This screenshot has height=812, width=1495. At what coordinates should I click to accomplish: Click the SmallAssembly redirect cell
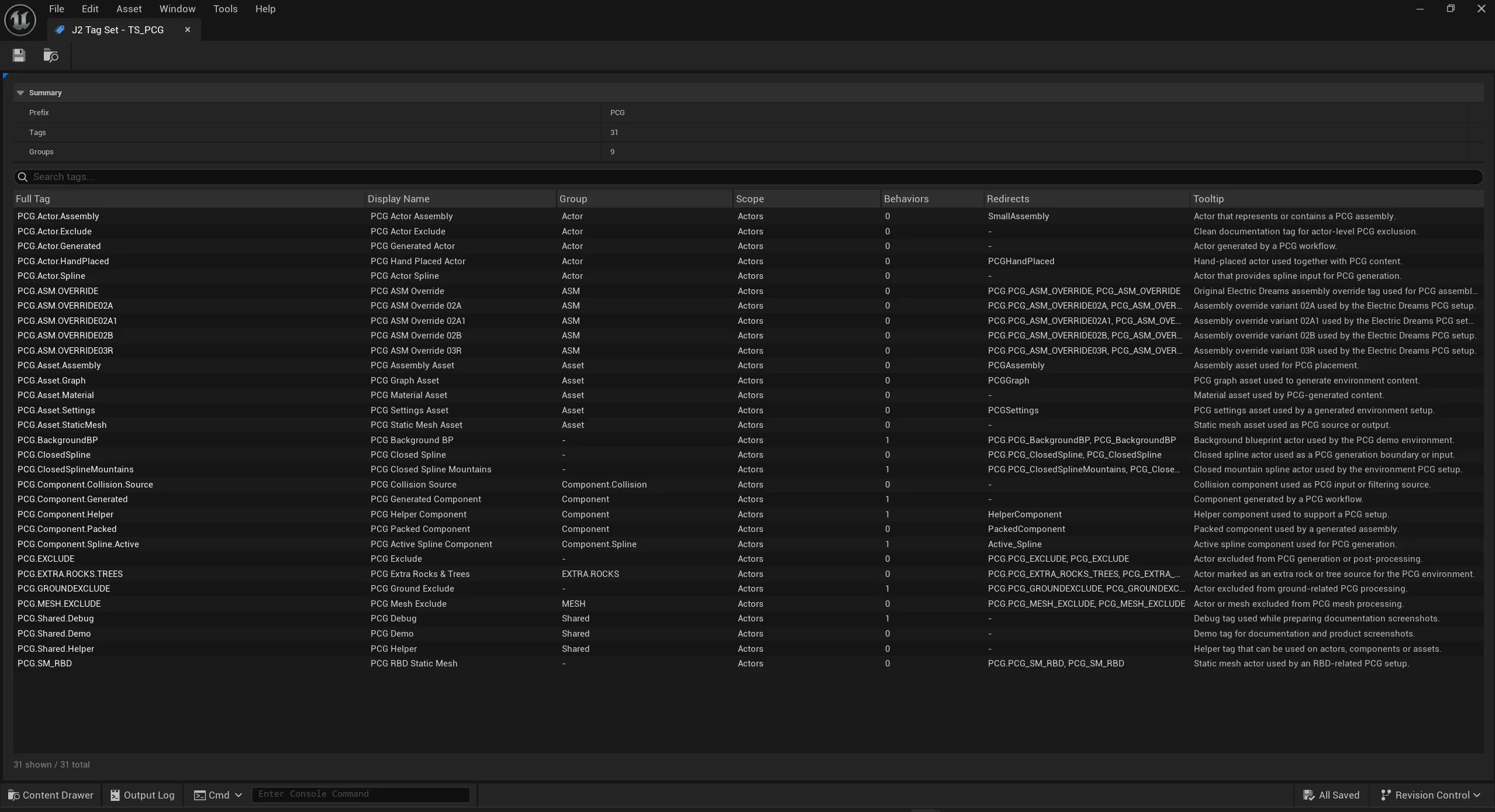tap(1018, 216)
